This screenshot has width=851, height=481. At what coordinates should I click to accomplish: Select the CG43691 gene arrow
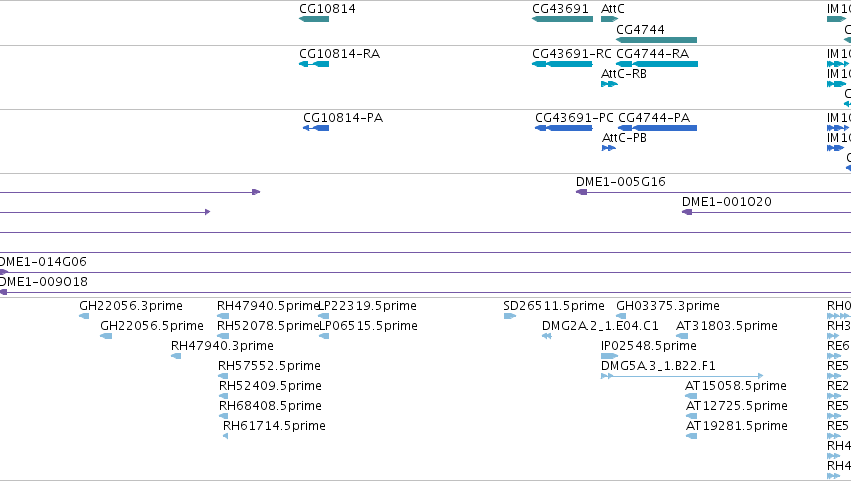(562, 19)
